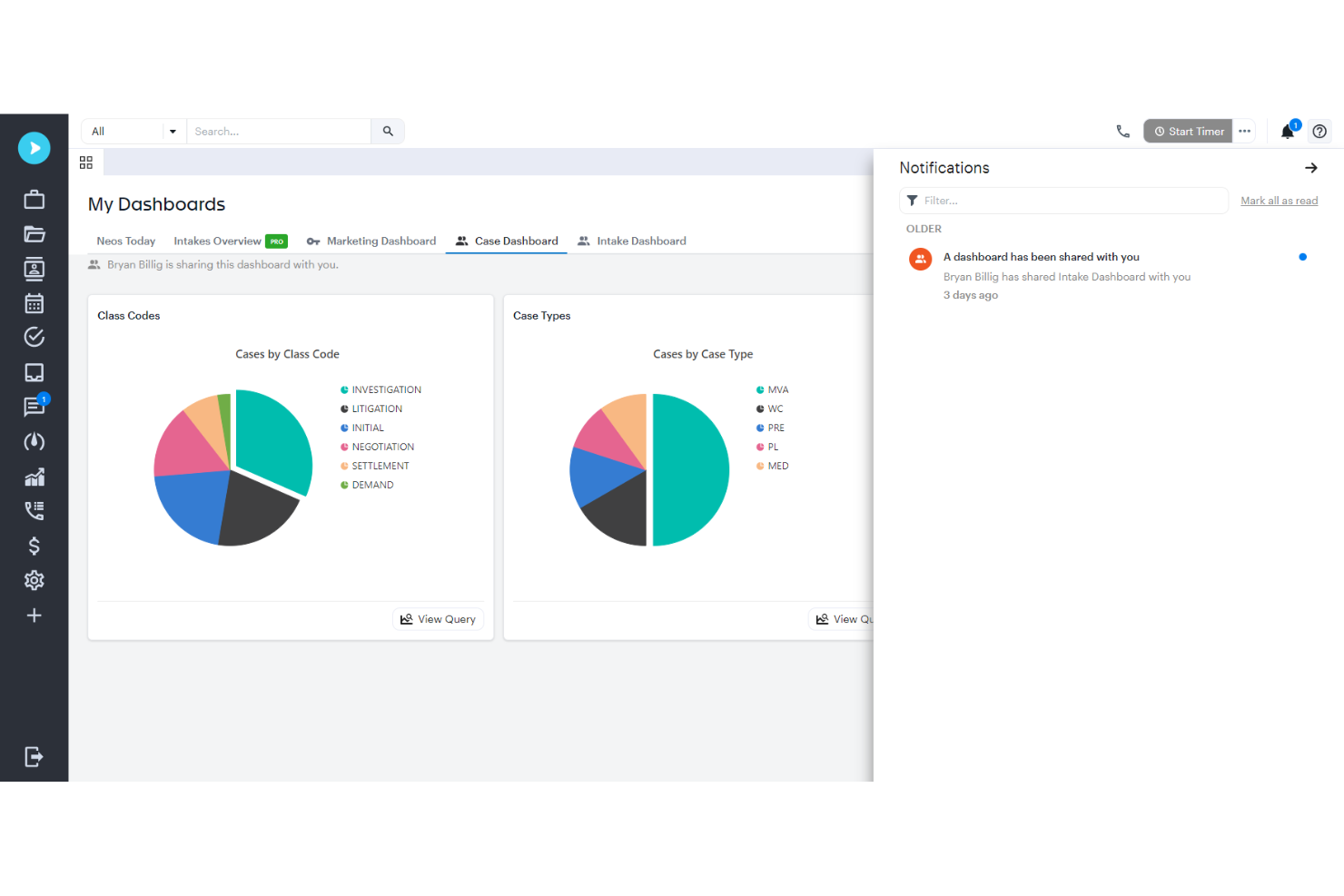
Task: Select the Case Dashboard tab
Action: pyautogui.click(x=507, y=241)
